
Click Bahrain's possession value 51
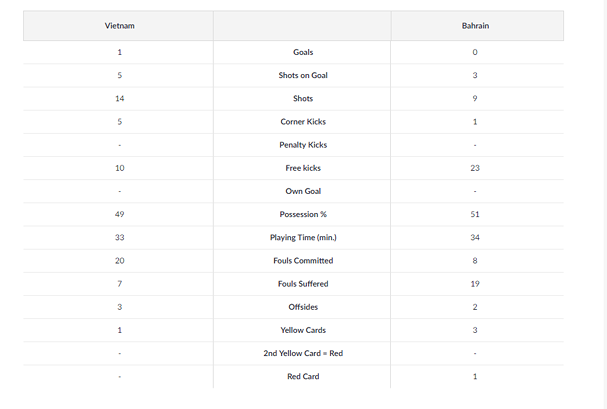point(475,214)
